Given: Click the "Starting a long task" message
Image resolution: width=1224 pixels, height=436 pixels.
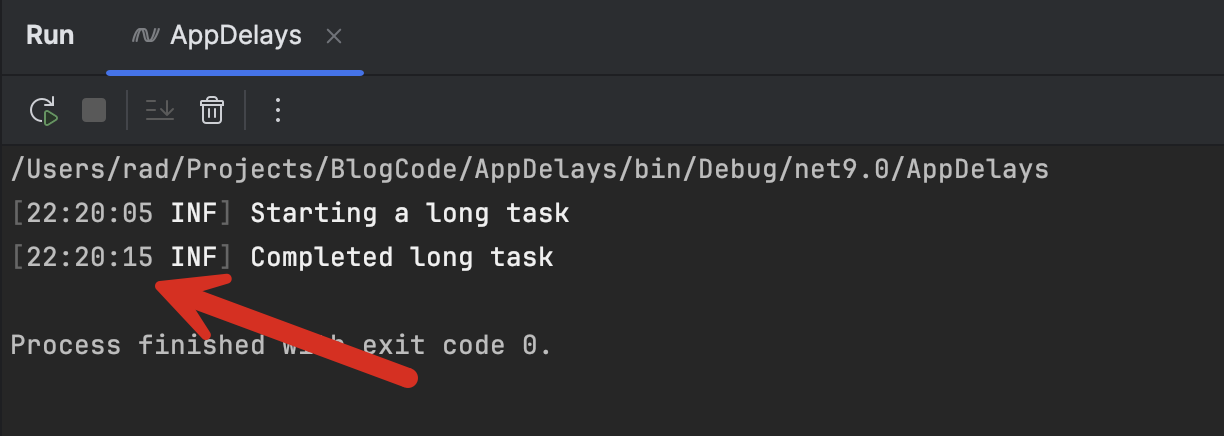Looking at the screenshot, I should (409, 213).
